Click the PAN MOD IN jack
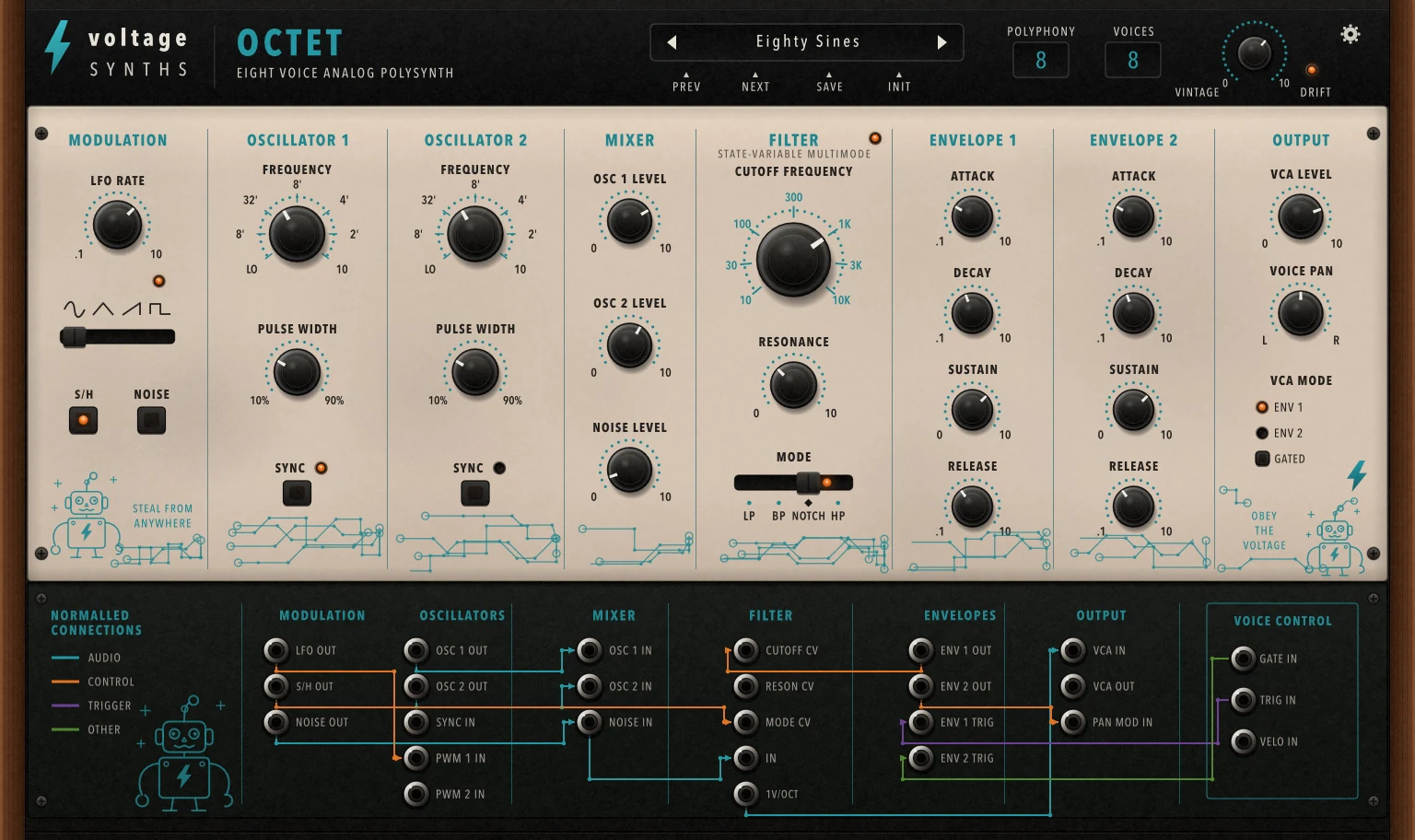 (x=1073, y=722)
